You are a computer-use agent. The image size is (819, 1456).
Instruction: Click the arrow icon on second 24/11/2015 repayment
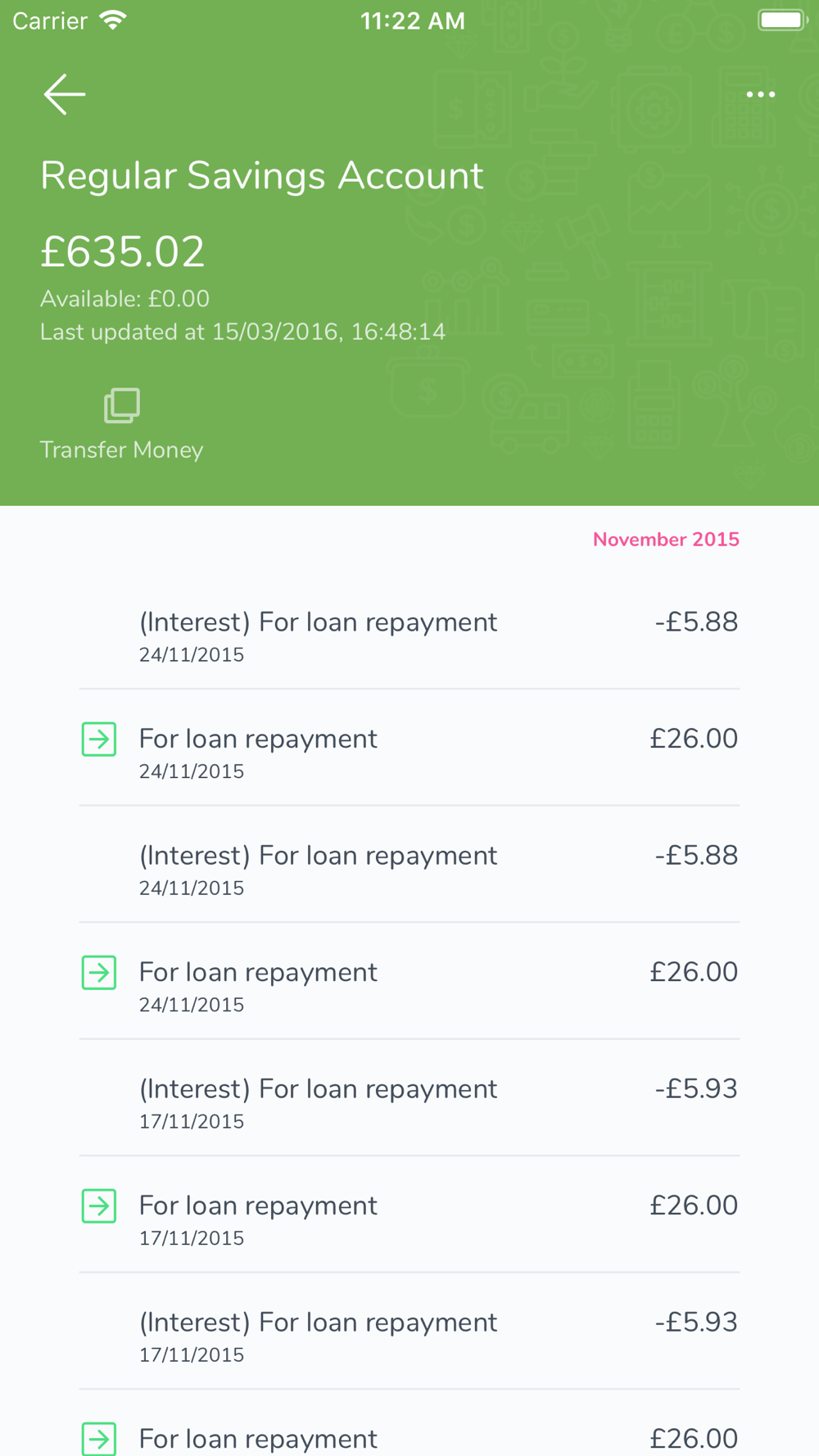tap(99, 973)
